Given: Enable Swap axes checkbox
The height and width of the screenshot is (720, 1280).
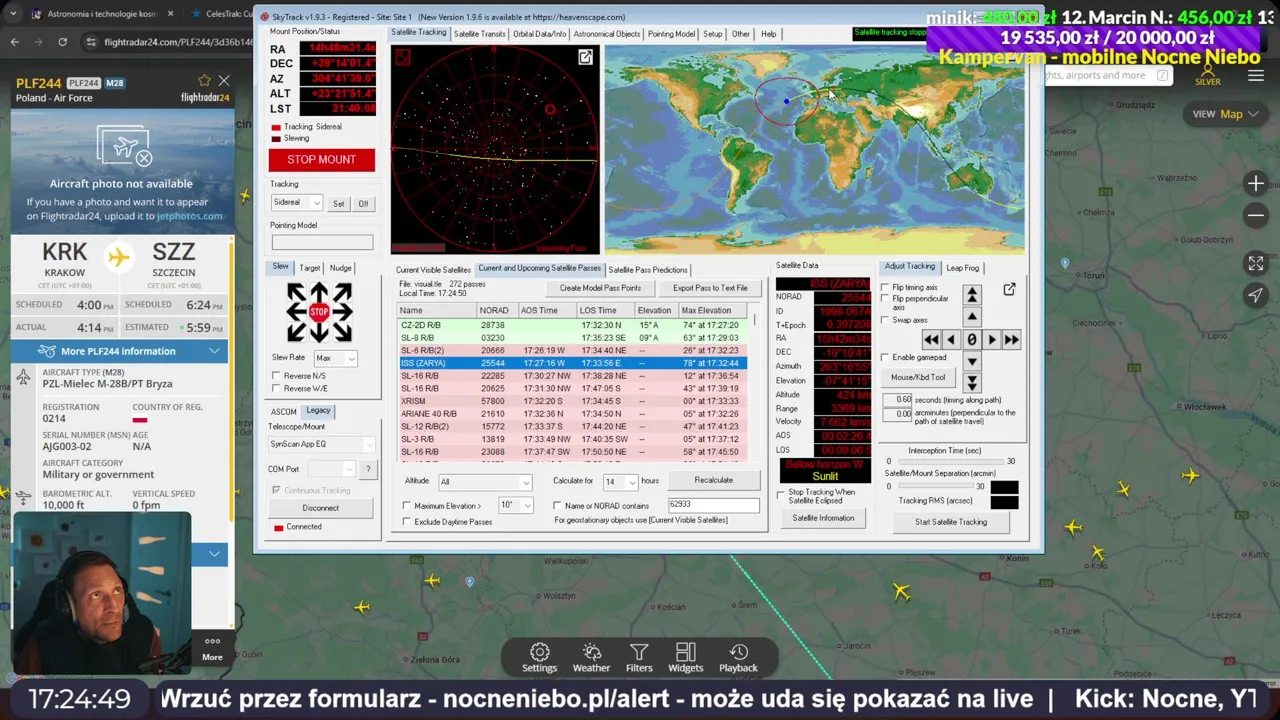Looking at the screenshot, I should tap(885, 320).
